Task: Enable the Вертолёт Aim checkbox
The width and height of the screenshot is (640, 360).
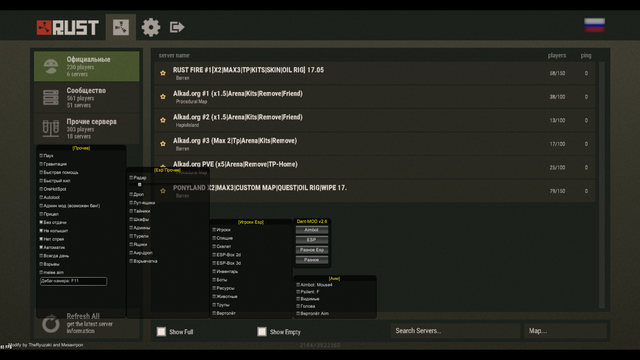Action: point(298,313)
